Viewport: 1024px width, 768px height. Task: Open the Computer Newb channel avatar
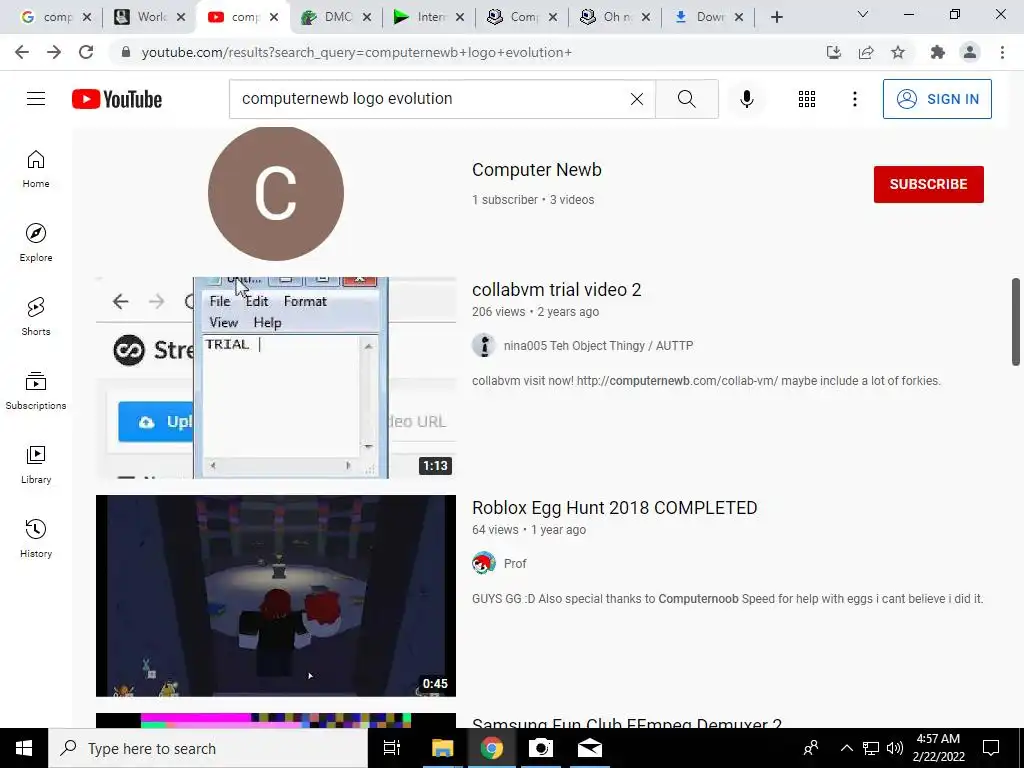[276, 193]
